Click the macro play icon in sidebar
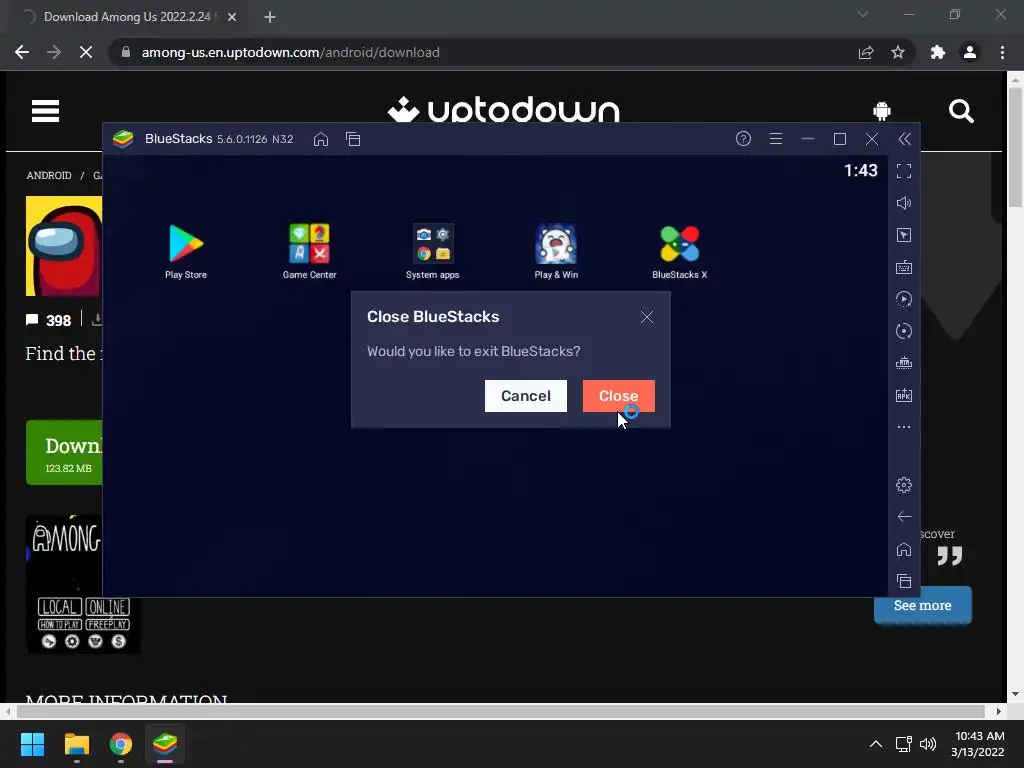This screenshot has width=1024, height=768. coord(904,299)
